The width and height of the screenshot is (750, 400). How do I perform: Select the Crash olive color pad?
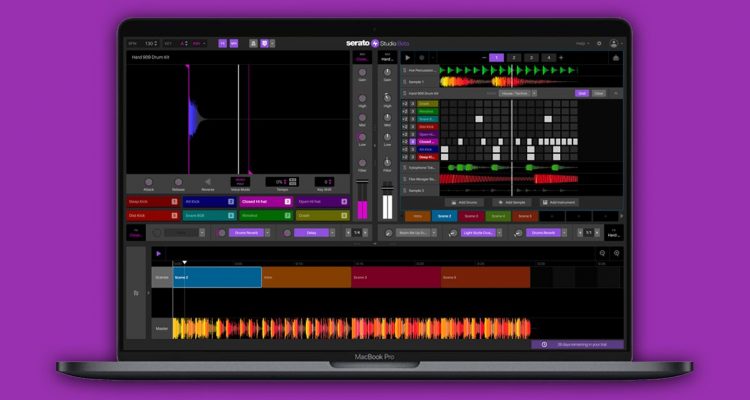[322, 216]
